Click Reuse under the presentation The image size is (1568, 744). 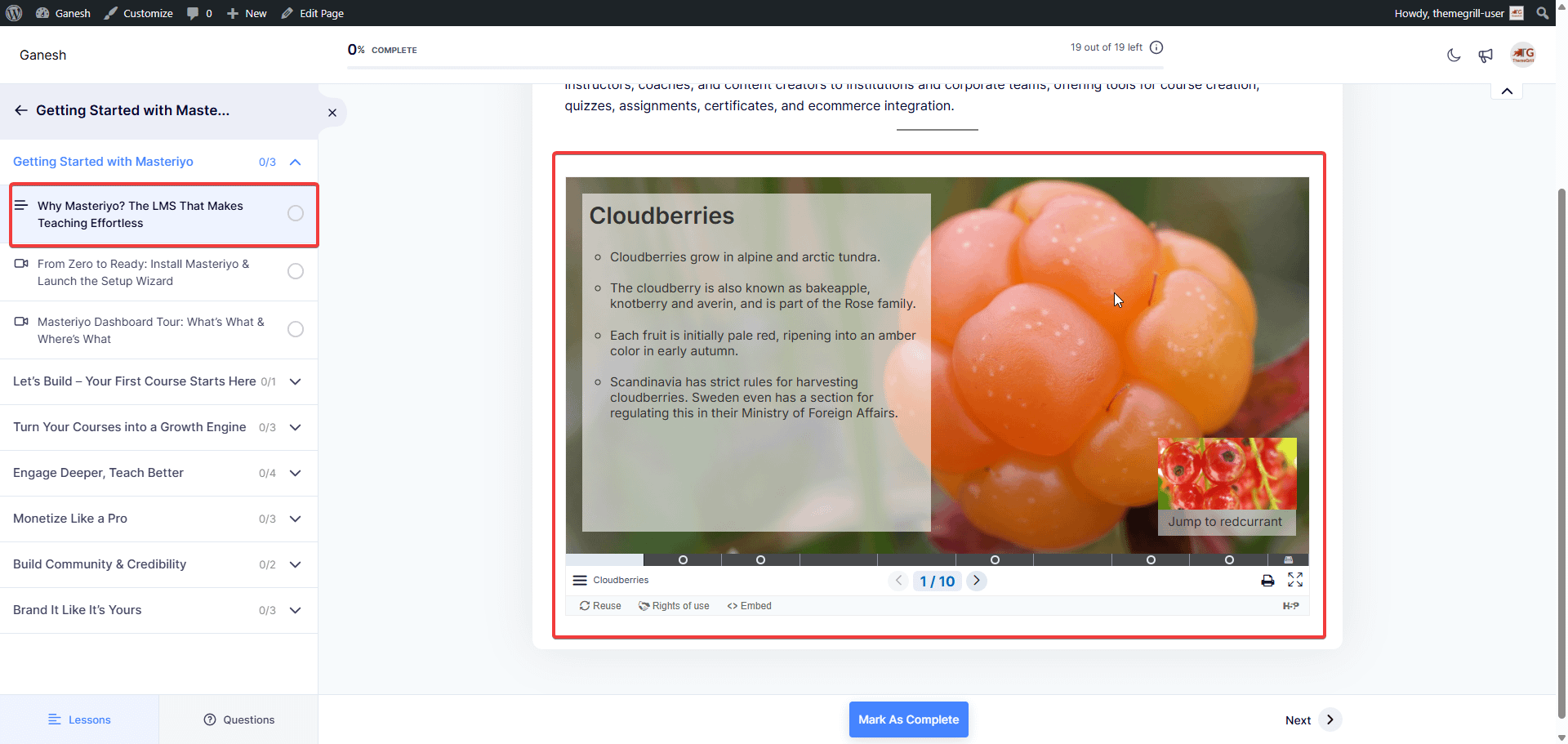(600, 606)
